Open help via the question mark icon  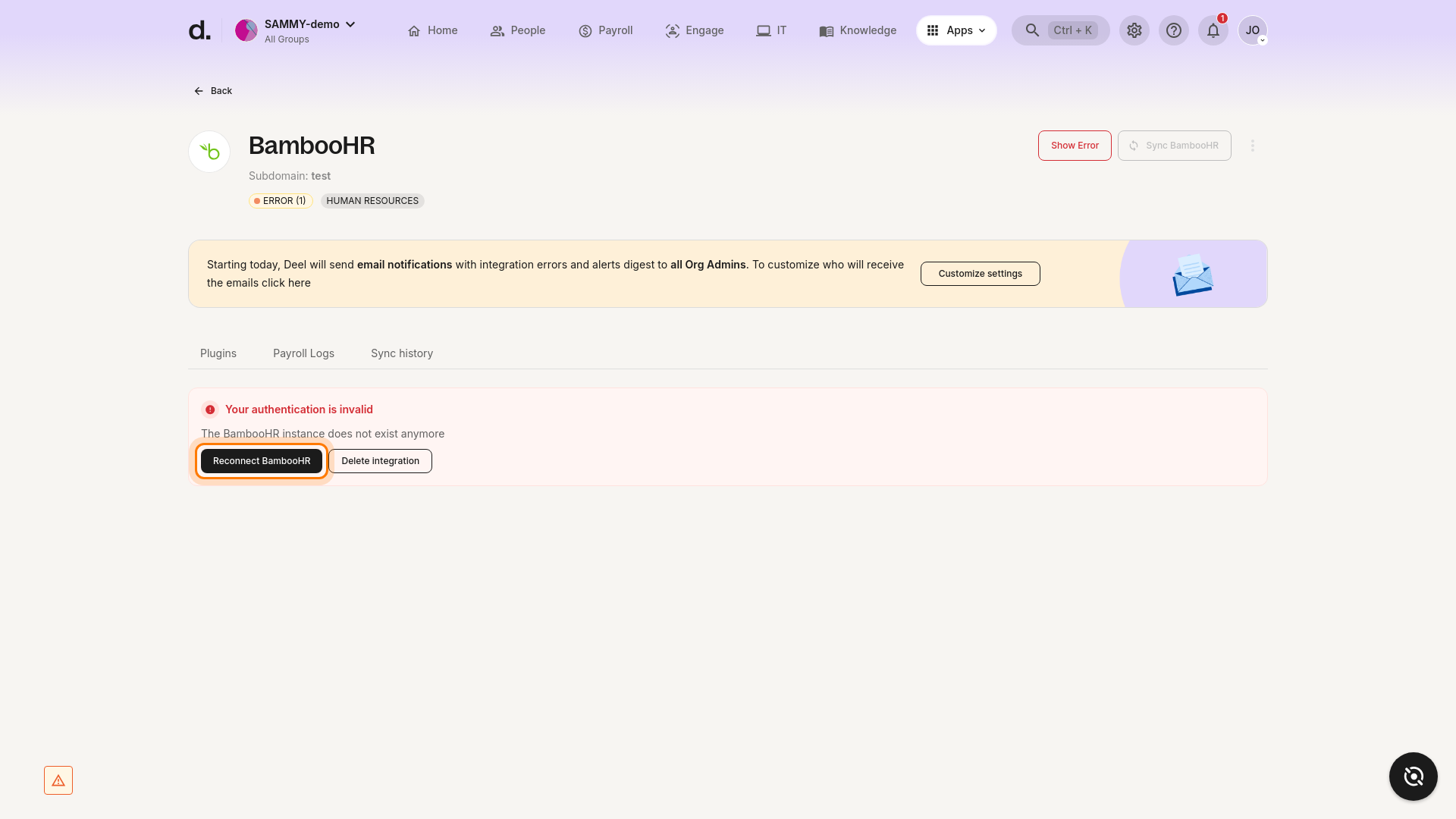pos(1174,30)
